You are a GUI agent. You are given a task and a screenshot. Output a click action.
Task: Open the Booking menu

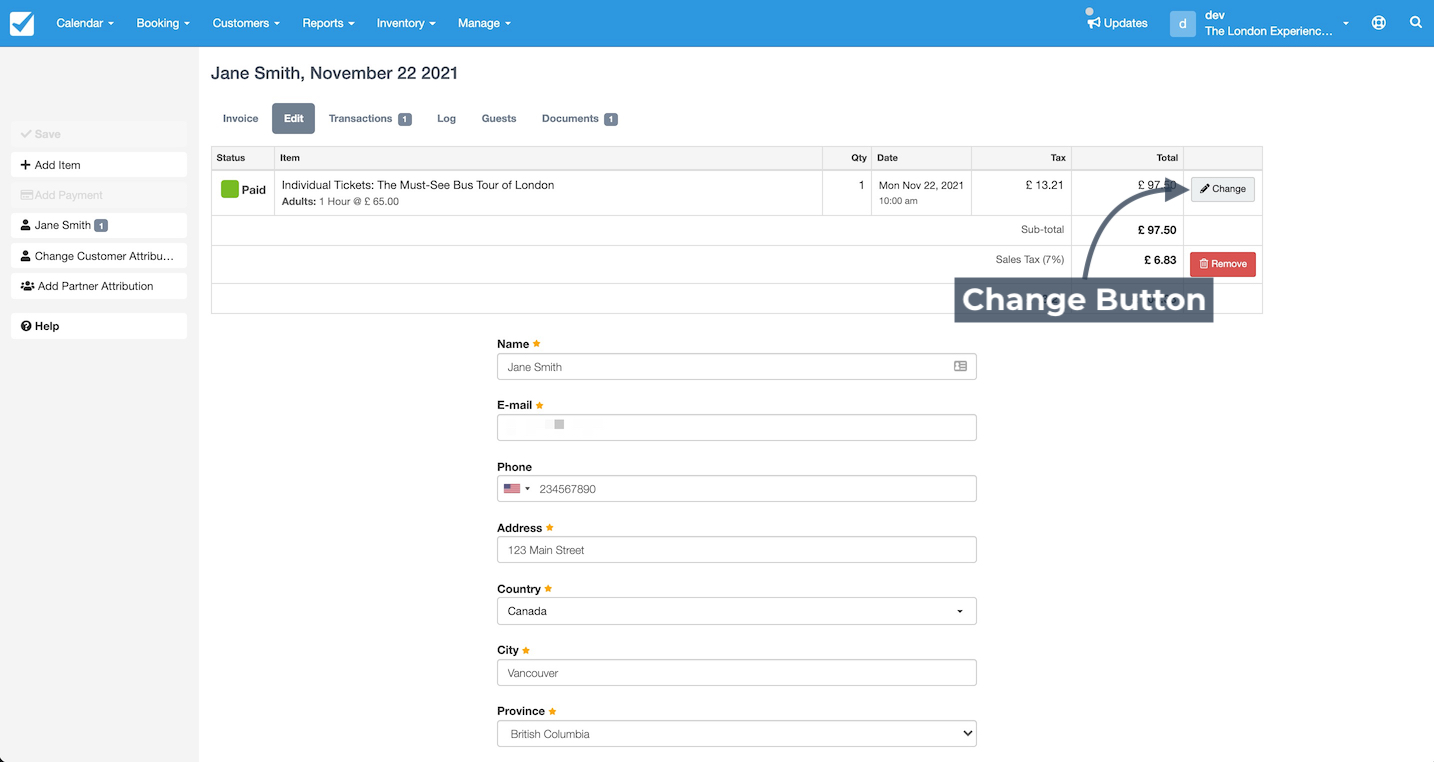click(163, 23)
